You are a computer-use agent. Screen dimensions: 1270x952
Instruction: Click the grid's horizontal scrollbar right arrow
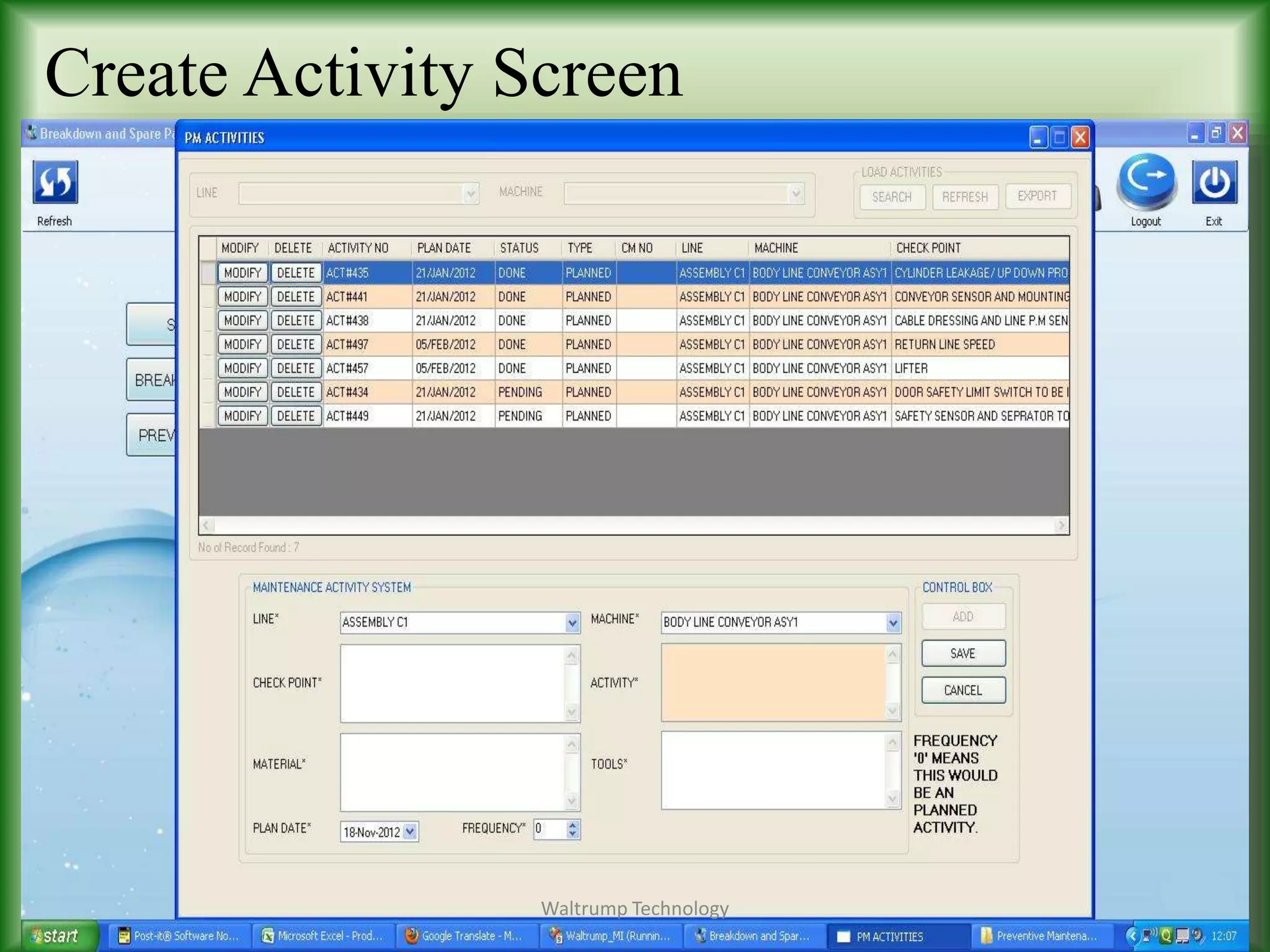(1062, 526)
